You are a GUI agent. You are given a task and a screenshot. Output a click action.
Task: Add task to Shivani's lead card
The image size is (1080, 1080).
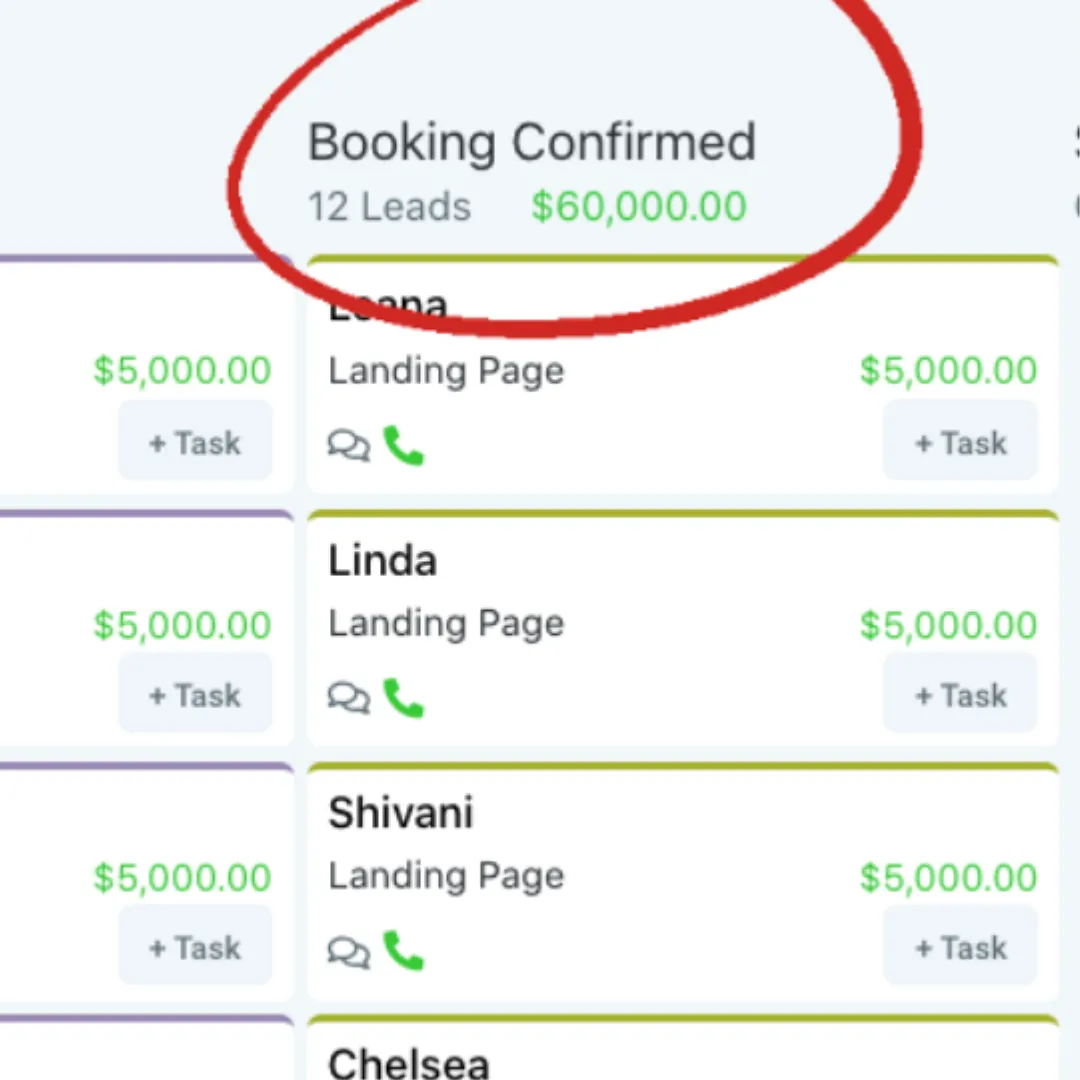coord(960,947)
